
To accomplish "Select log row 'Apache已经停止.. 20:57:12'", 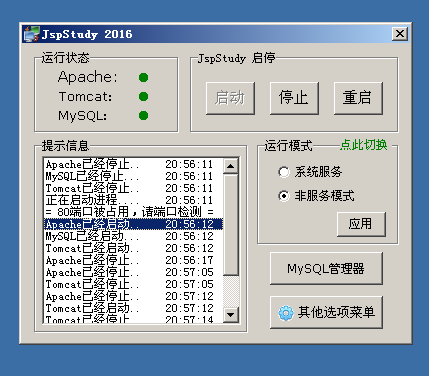I will (133, 296).
